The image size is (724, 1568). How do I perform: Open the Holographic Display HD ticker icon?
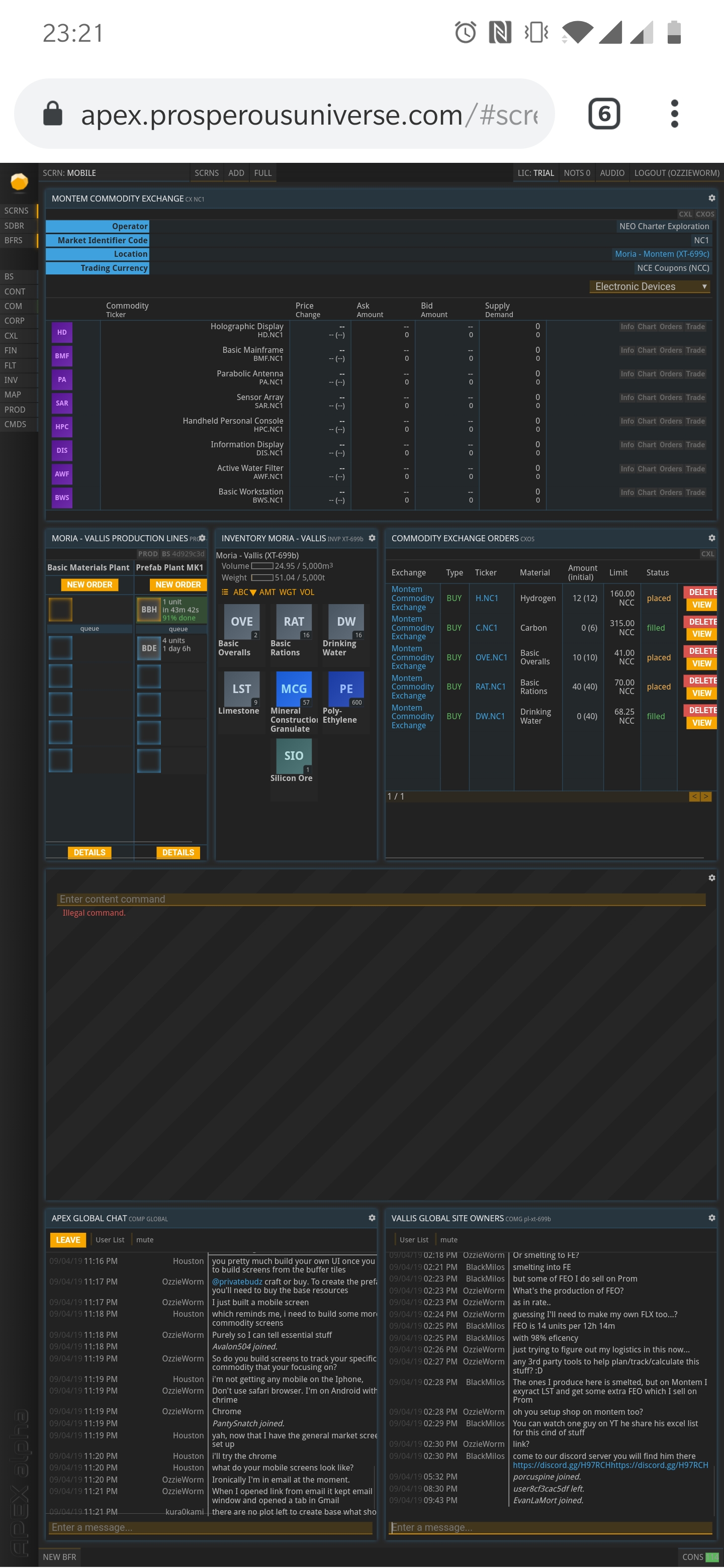click(x=62, y=332)
